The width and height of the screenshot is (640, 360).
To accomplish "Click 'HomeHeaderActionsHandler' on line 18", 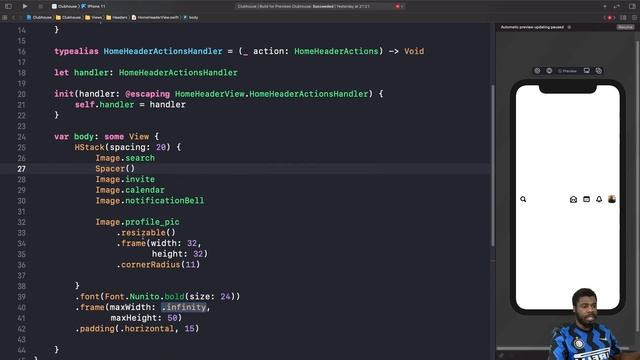I will pyautogui.click(x=178, y=73).
